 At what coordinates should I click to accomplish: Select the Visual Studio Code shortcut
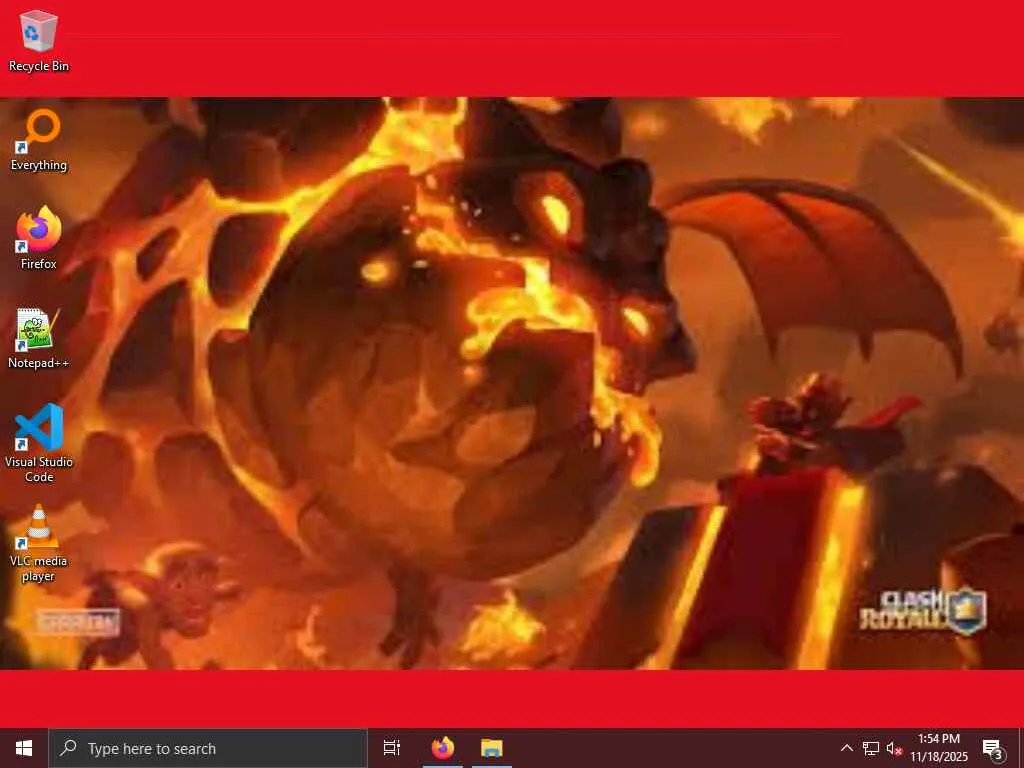[39, 443]
